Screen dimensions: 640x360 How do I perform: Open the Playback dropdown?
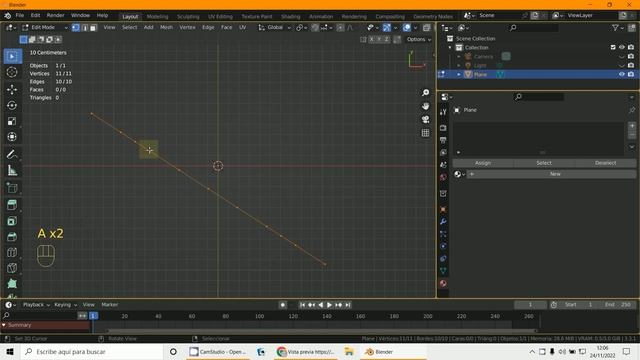36,305
